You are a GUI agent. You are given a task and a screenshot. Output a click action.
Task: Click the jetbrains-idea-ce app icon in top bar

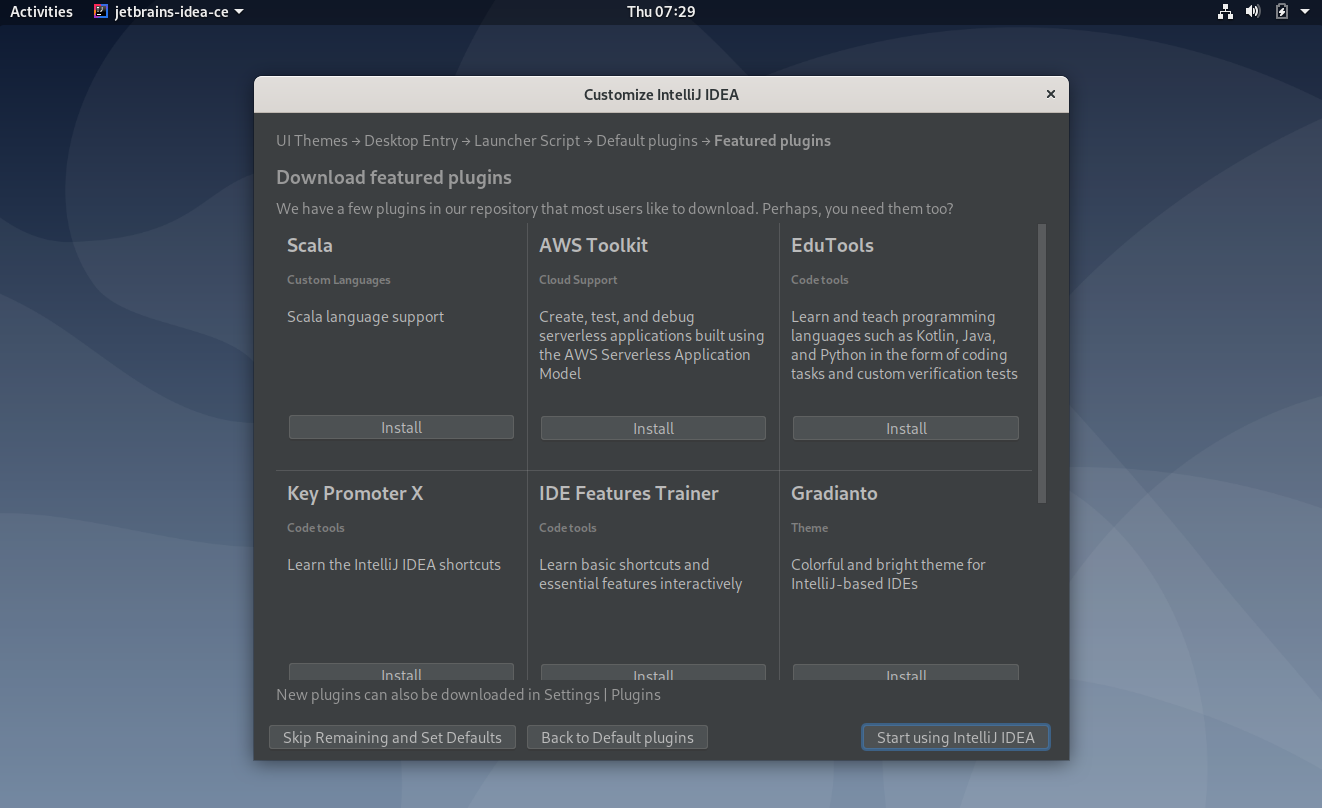100,12
